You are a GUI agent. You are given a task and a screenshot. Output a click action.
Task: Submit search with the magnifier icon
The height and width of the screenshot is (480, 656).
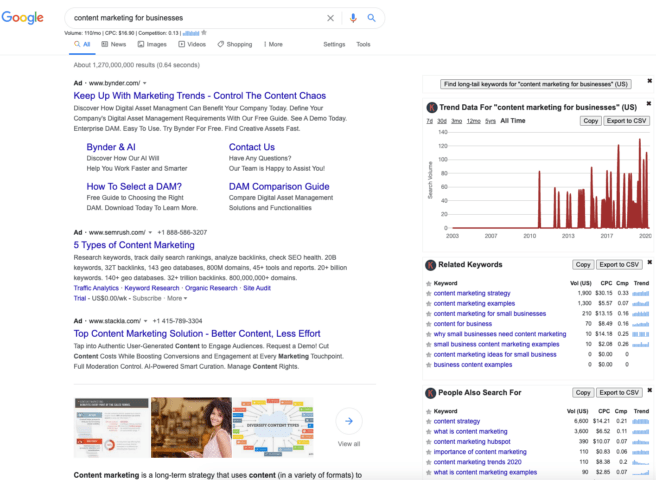[x=371, y=18]
